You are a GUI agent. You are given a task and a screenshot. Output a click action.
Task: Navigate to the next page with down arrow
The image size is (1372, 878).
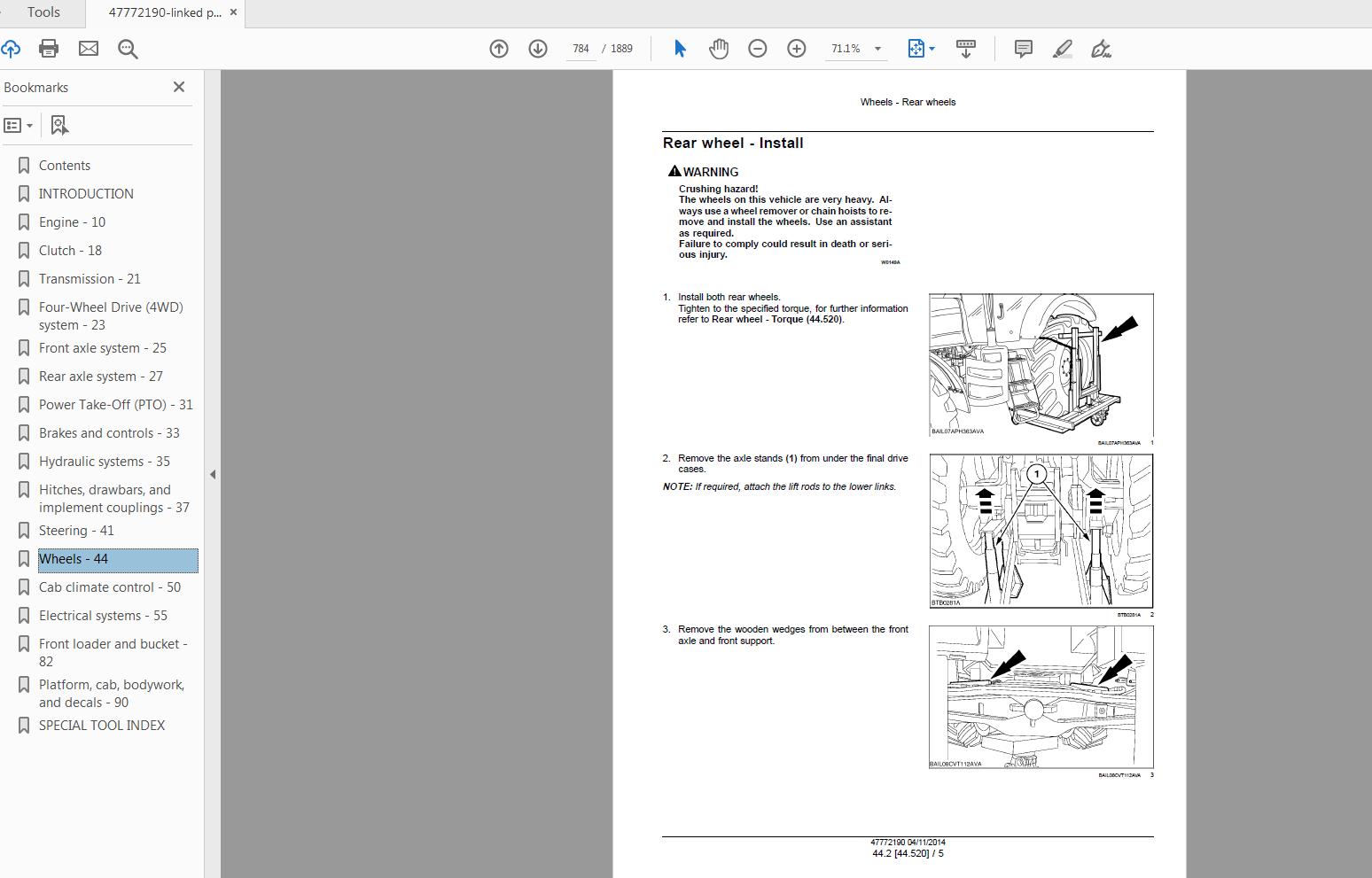tap(538, 49)
